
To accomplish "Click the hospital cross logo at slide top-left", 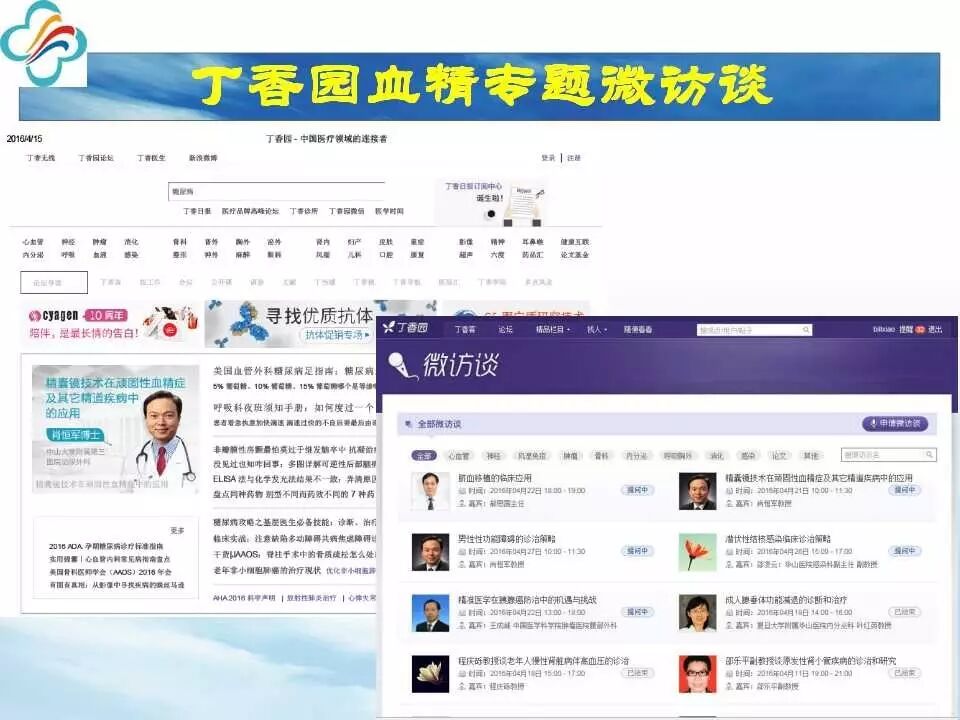I will 43,43.
